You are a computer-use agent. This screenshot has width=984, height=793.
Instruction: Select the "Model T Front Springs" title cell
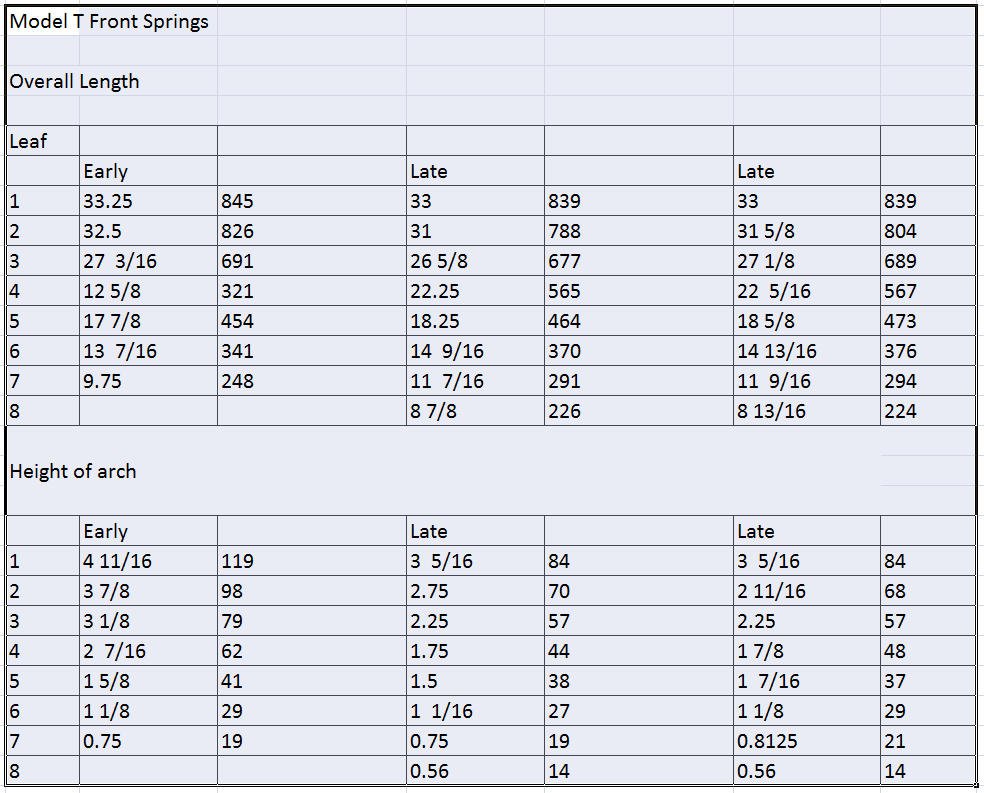[x=108, y=21]
